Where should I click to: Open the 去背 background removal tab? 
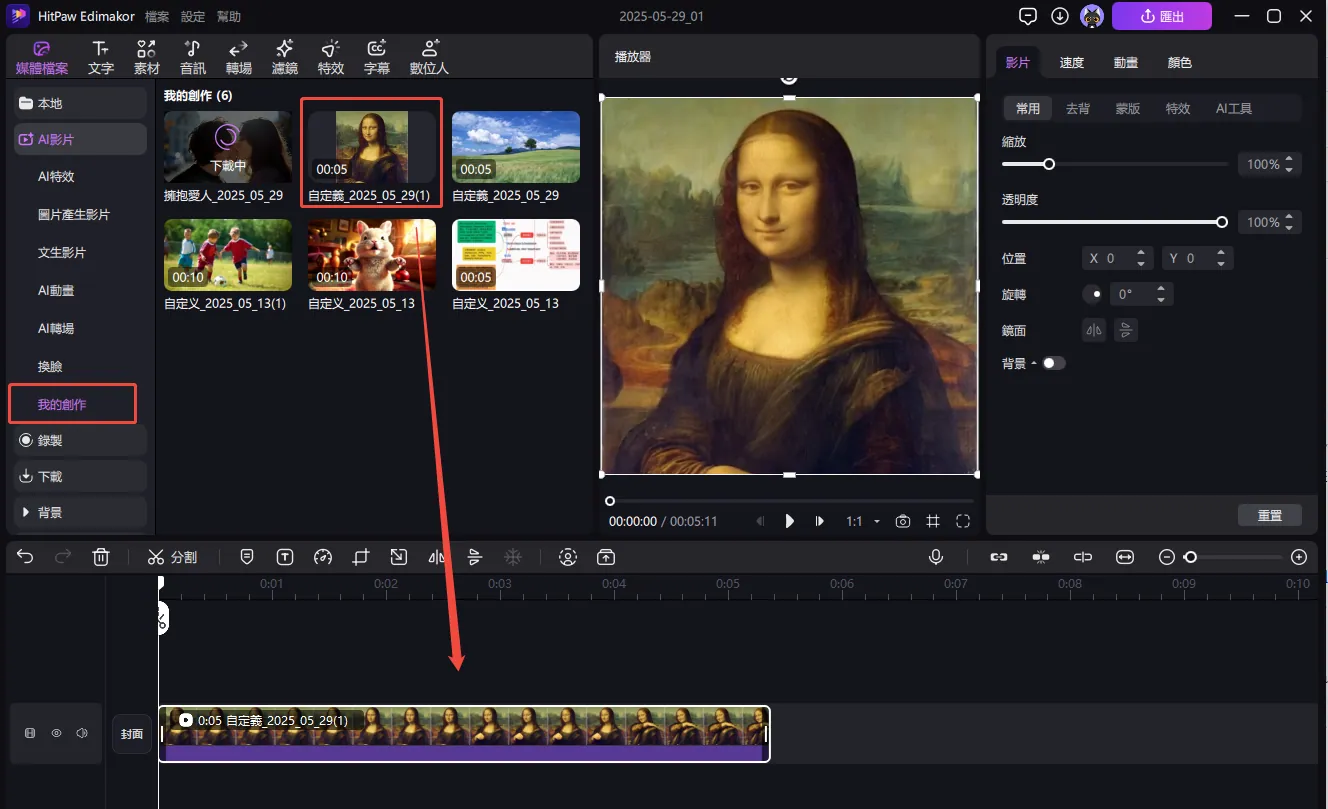pos(1078,108)
